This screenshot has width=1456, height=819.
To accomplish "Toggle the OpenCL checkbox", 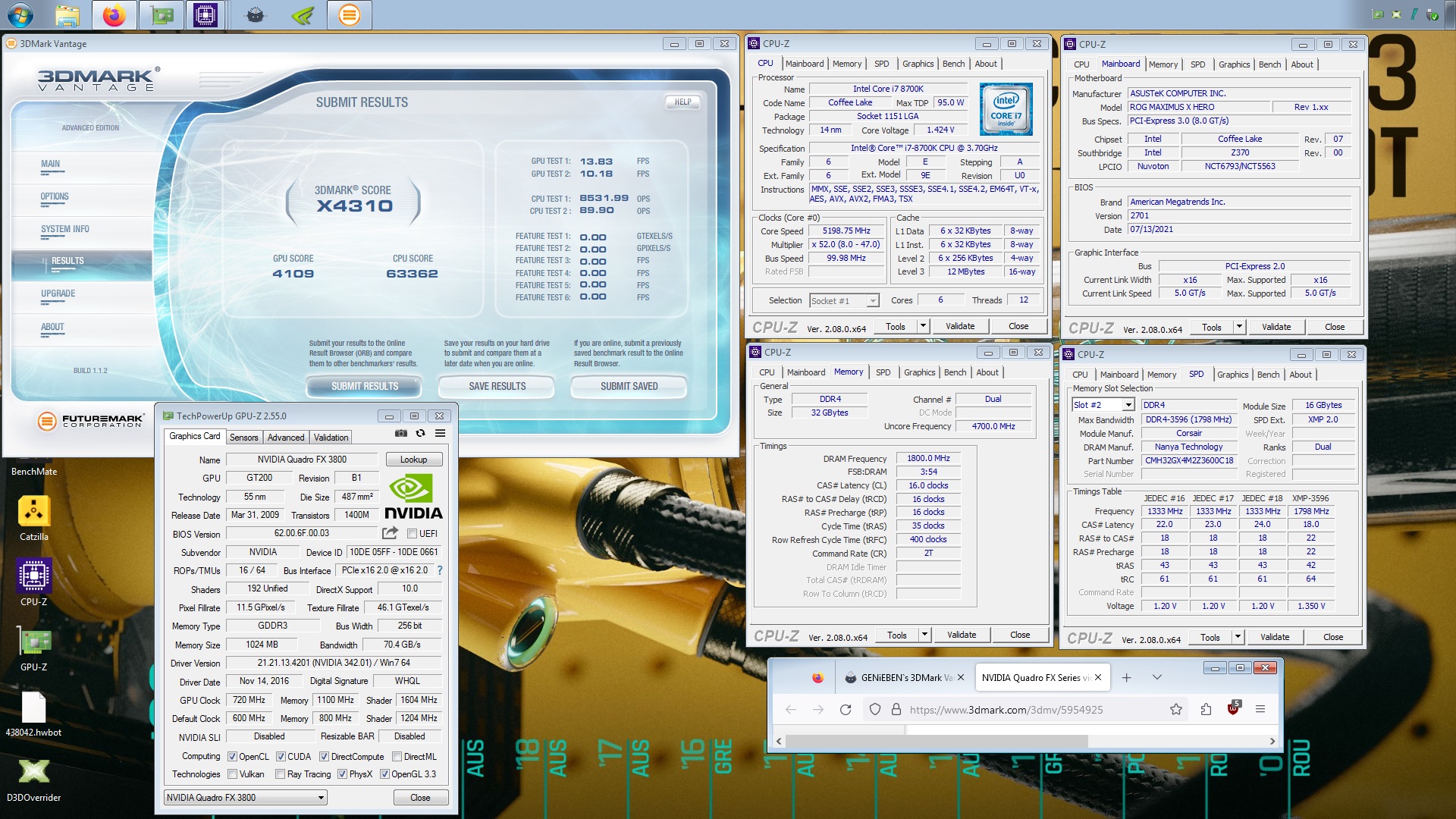I will [232, 757].
